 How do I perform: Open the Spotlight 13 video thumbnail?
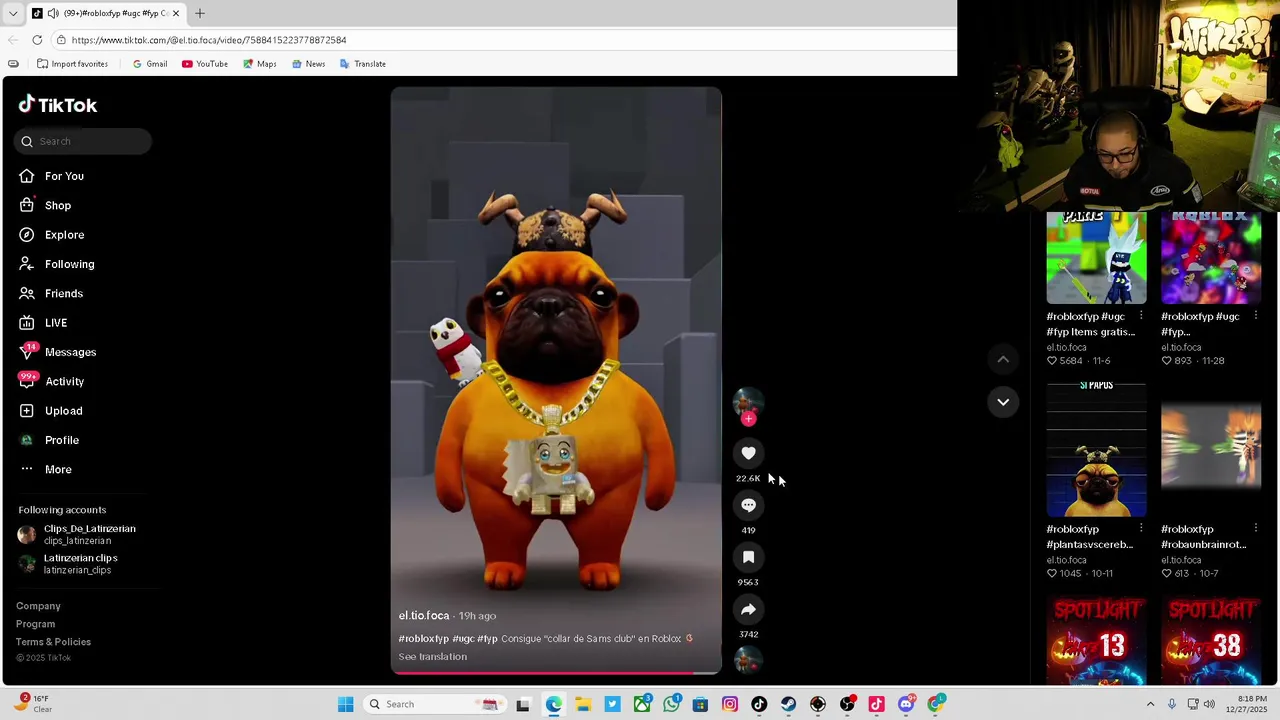pos(1096,640)
